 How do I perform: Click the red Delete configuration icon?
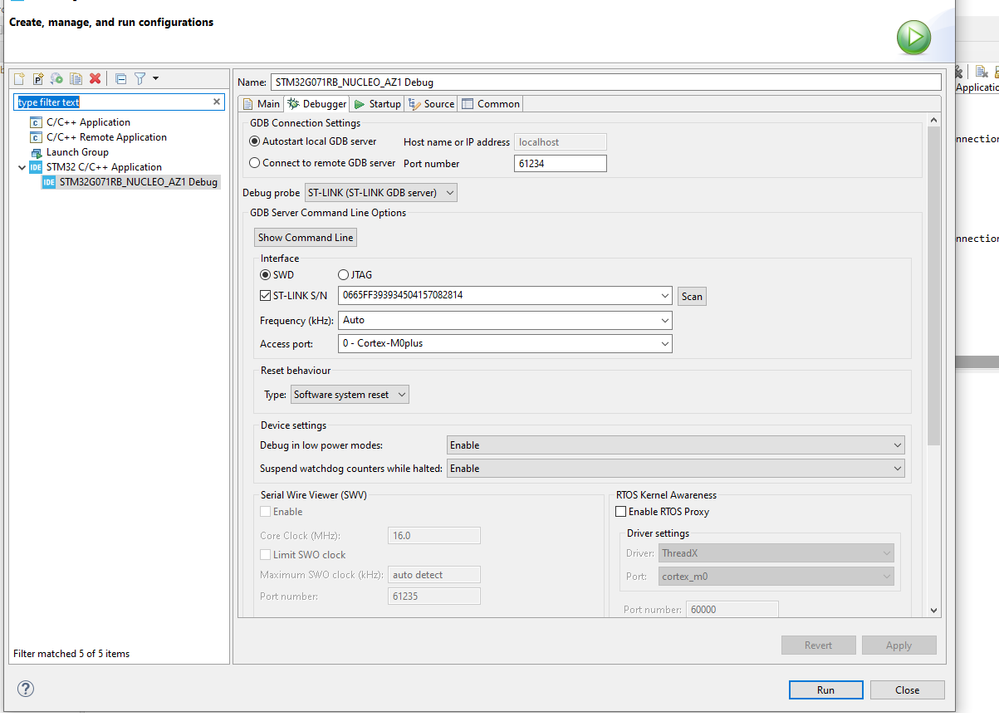click(95, 78)
